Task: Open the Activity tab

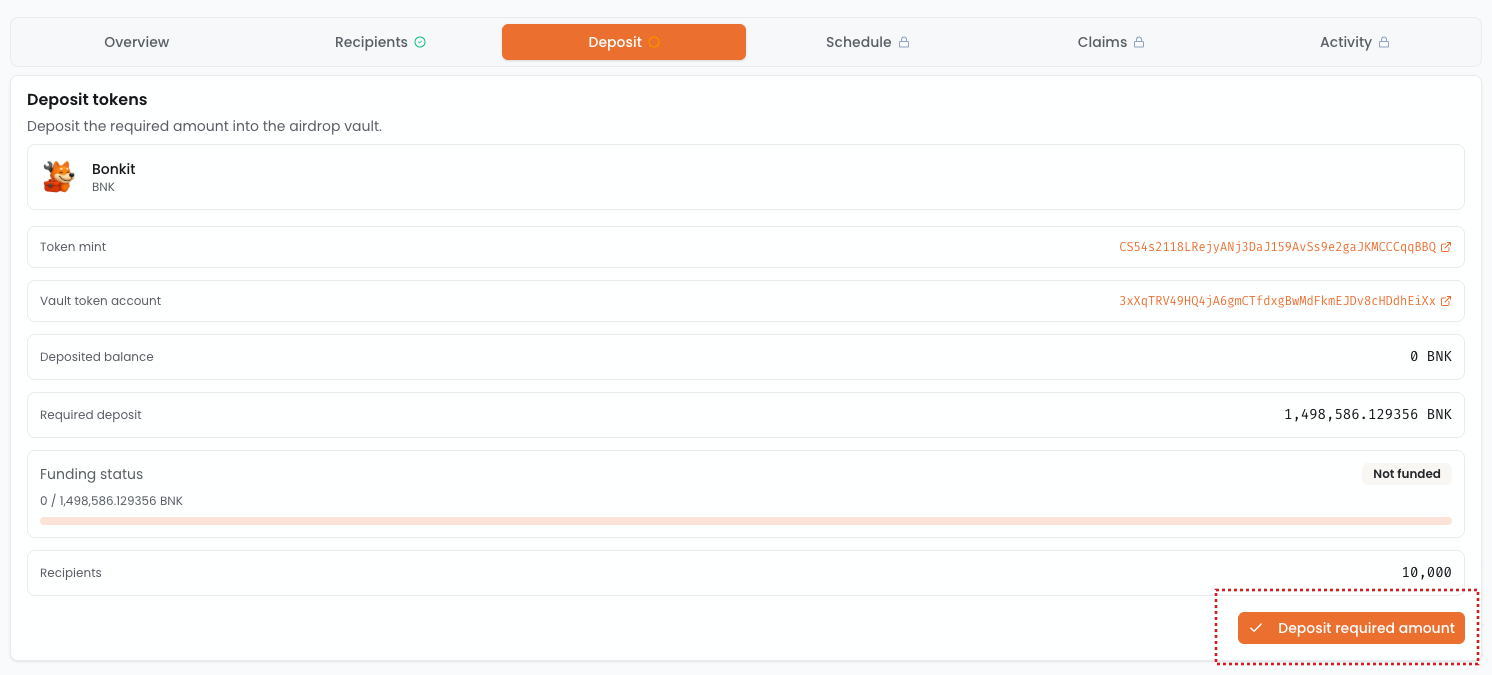Action: [x=1345, y=42]
